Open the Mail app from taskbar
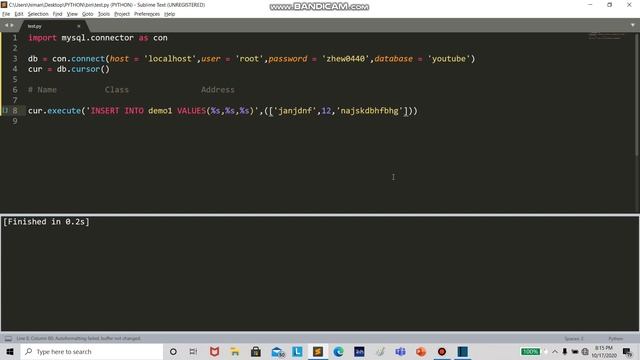Screen dimensions: 640x360 [277, 351]
